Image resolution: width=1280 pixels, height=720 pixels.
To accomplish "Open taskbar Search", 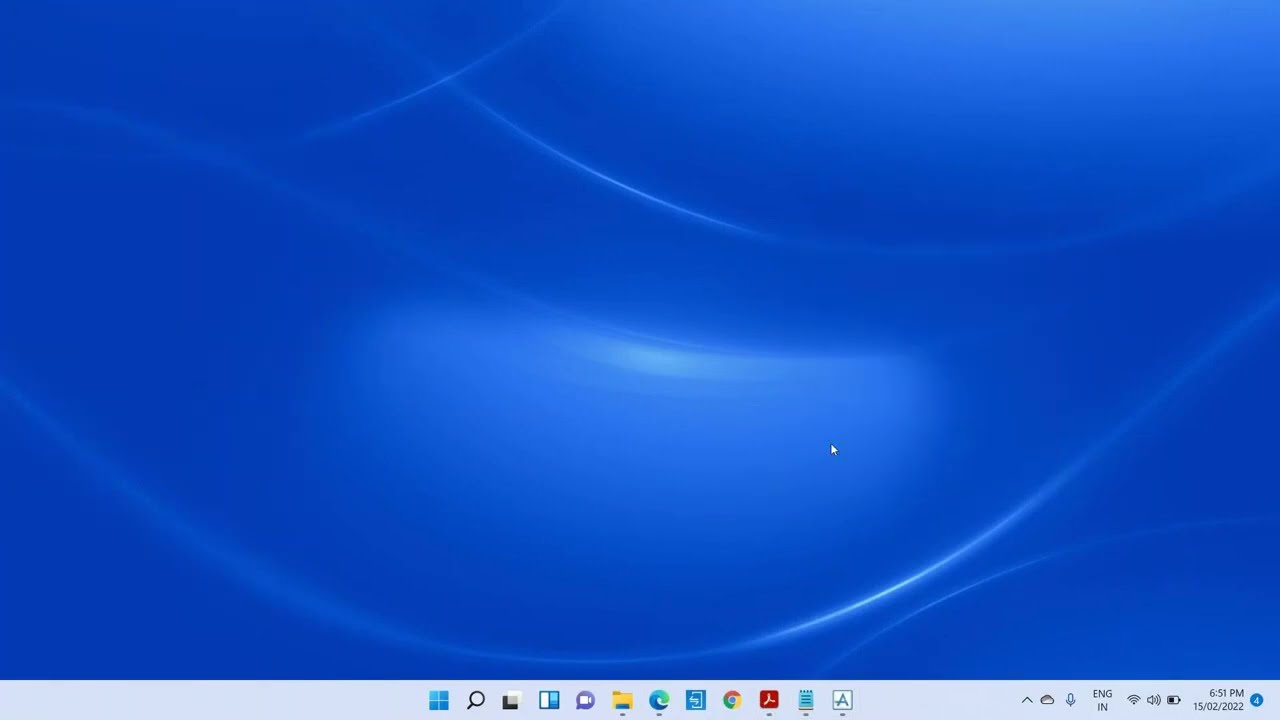I will [476, 700].
